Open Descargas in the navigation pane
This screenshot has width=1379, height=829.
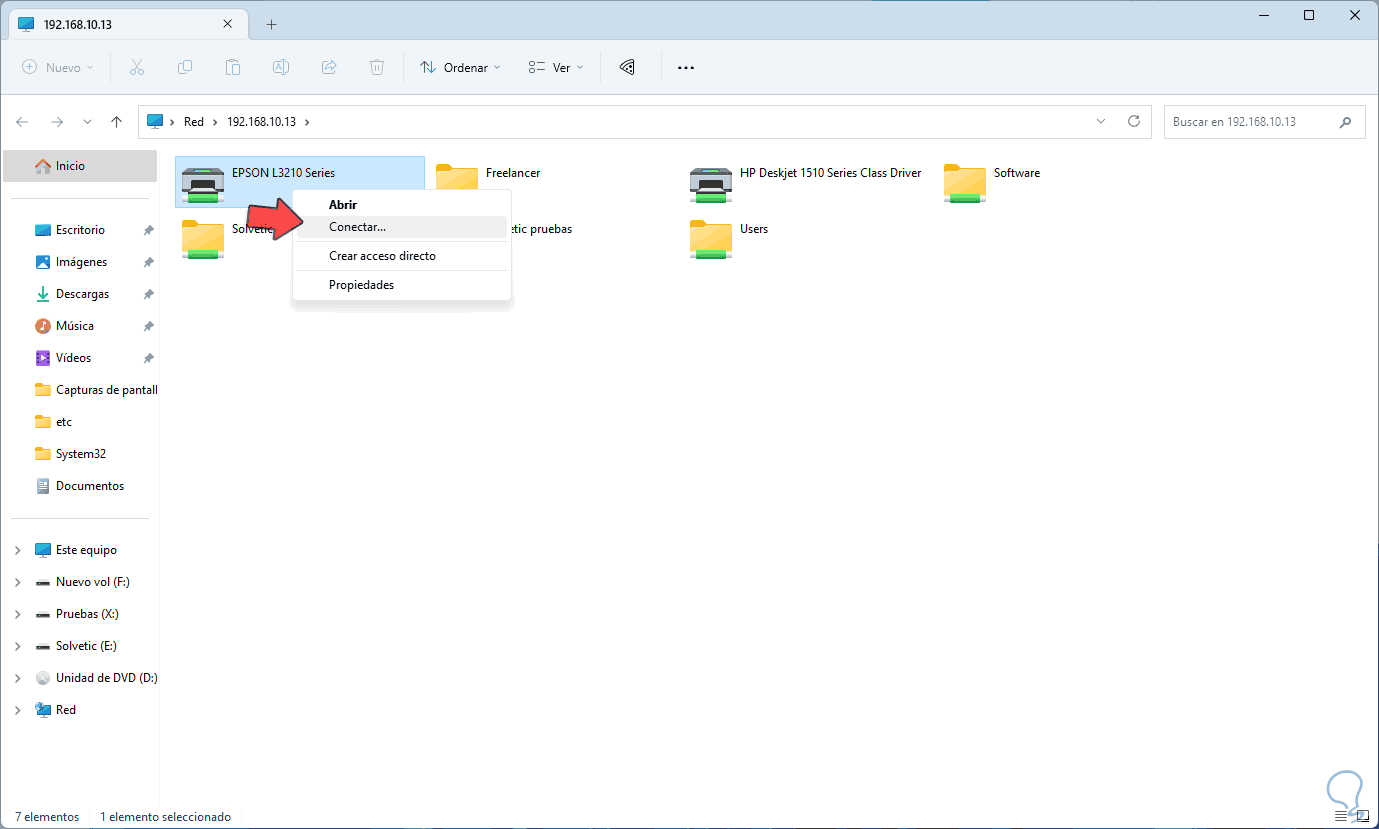tap(80, 294)
